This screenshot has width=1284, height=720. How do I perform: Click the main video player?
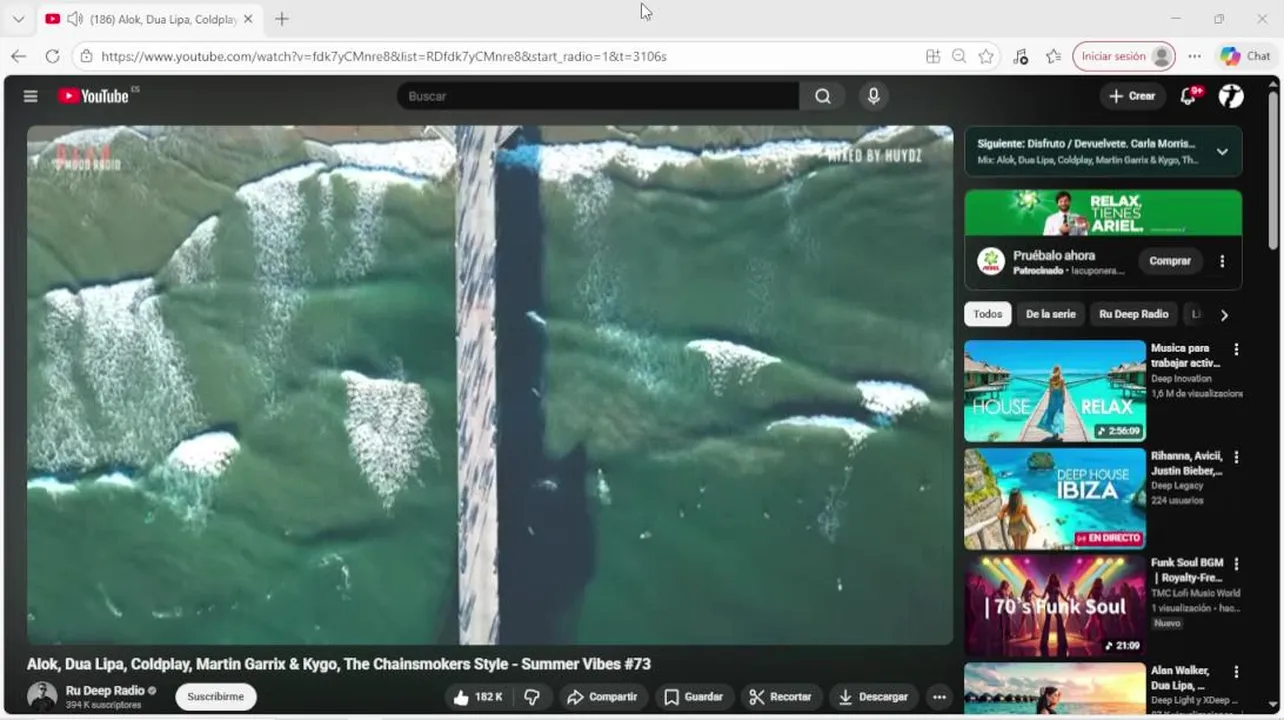tap(490, 385)
